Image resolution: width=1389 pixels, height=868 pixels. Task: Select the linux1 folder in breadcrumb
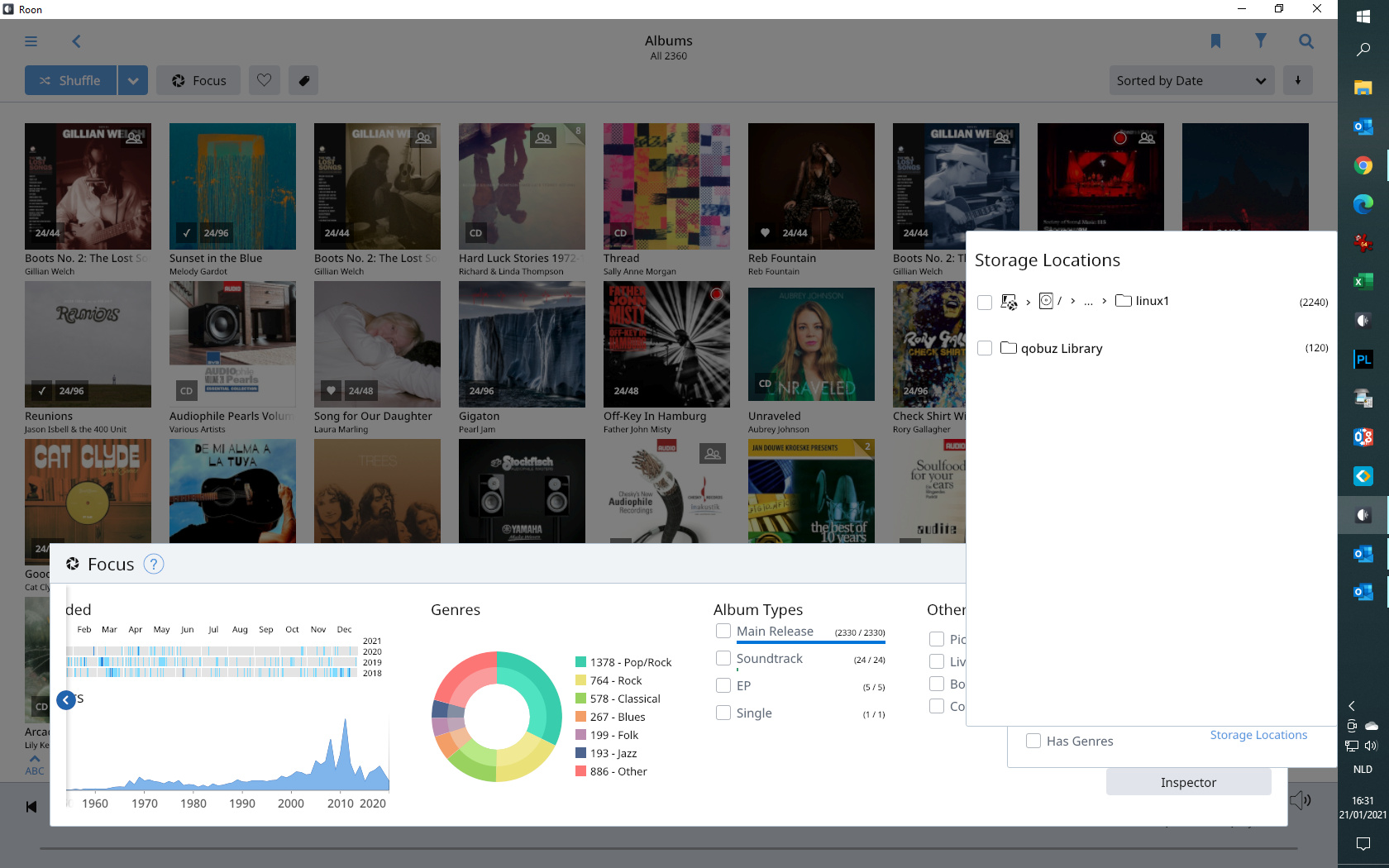1143,301
